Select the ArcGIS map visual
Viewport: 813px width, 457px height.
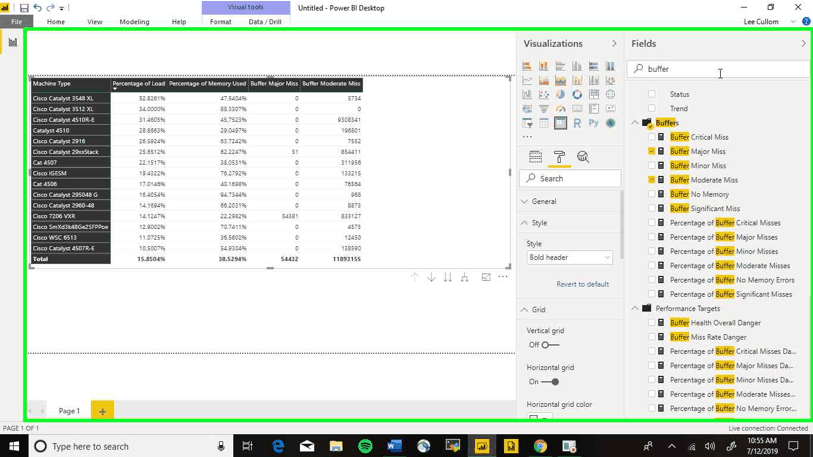point(610,123)
